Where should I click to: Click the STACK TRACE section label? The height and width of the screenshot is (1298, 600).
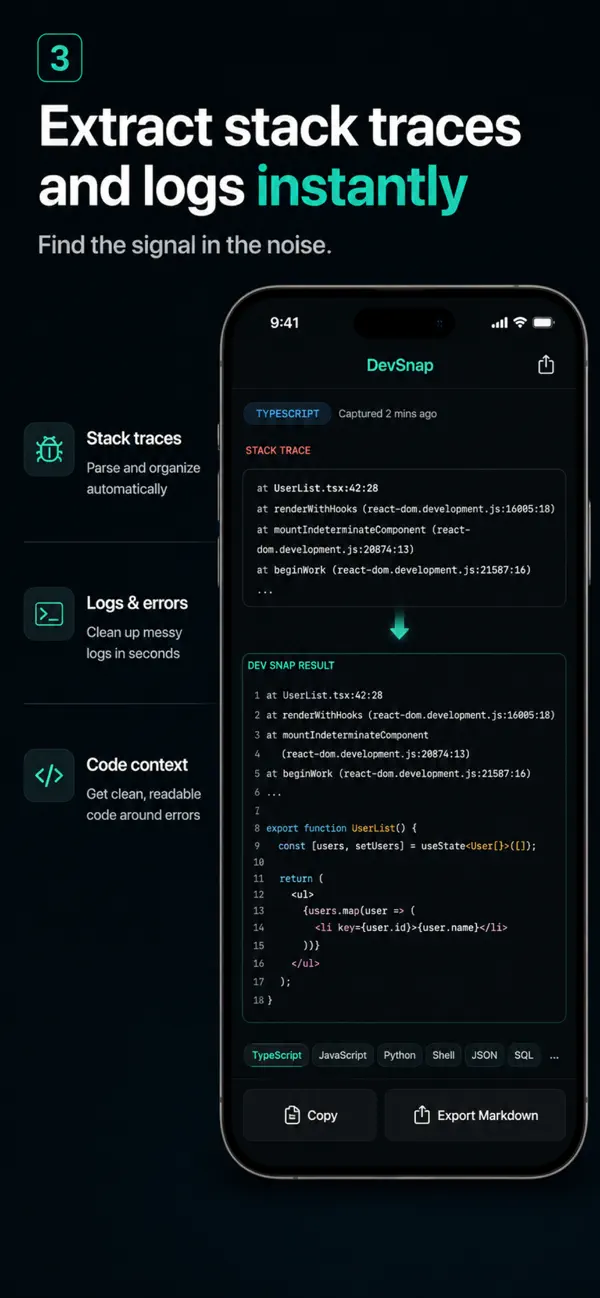(x=278, y=450)
